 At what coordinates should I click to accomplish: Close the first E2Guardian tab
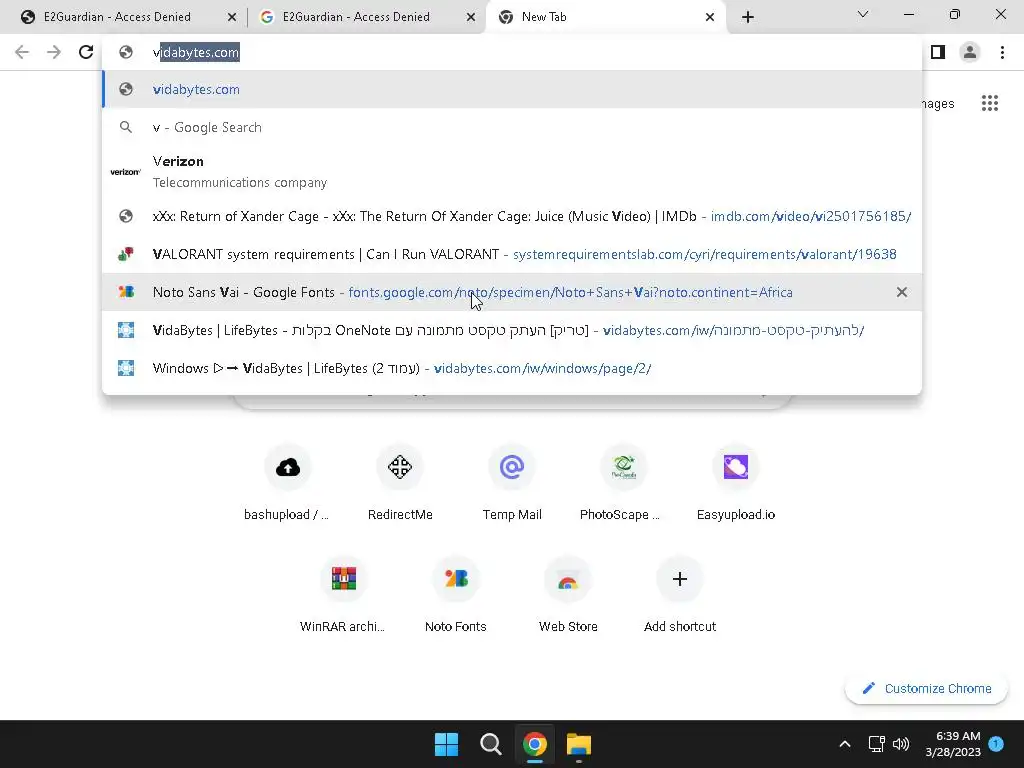[x=232, y=17]
